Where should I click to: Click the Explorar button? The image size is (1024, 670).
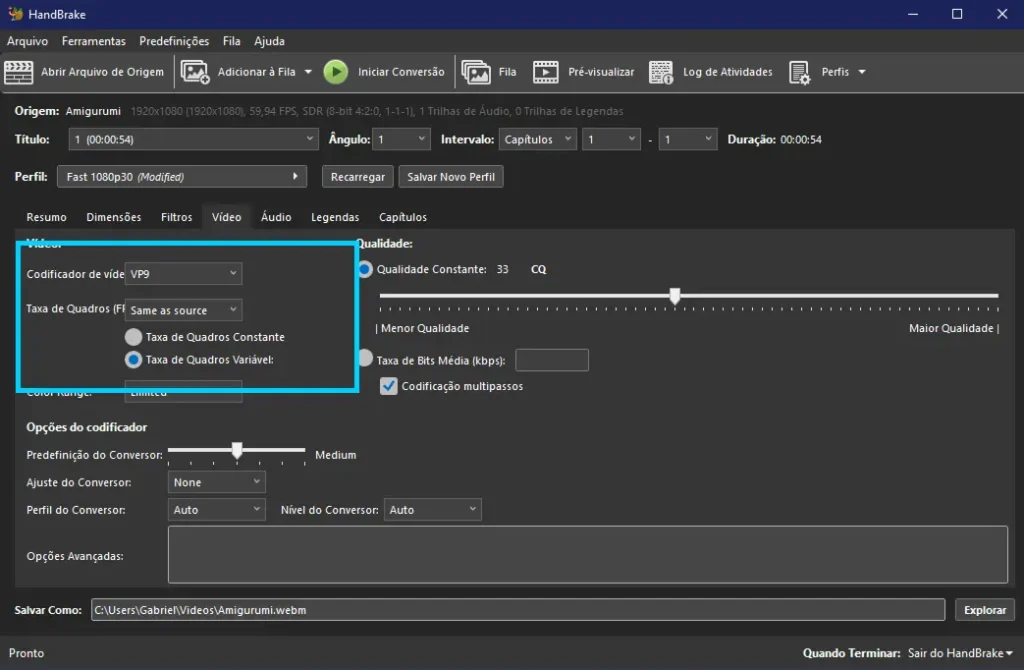[x=984, y=610]
